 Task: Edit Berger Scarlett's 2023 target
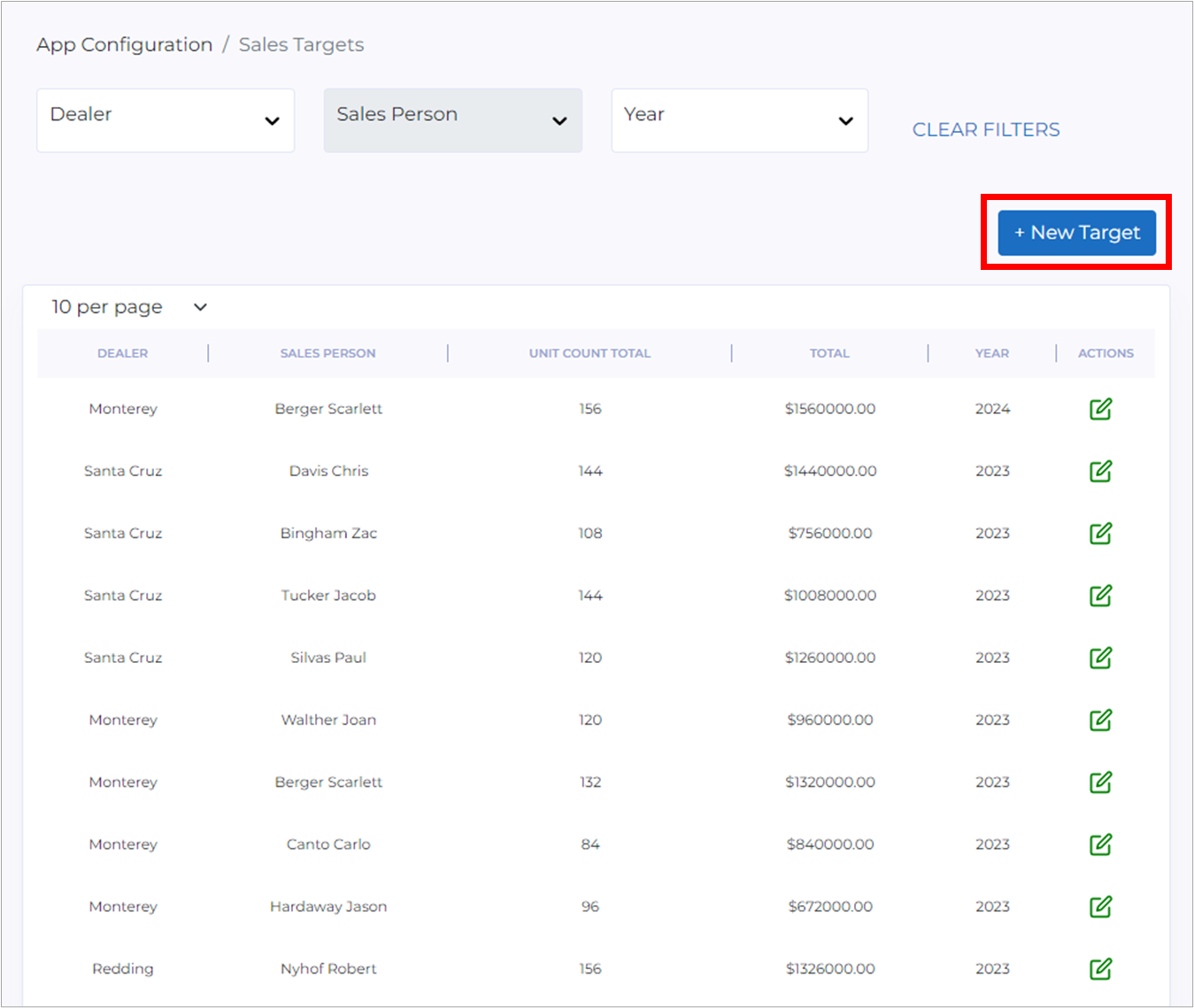click(x=1100, y=782)
